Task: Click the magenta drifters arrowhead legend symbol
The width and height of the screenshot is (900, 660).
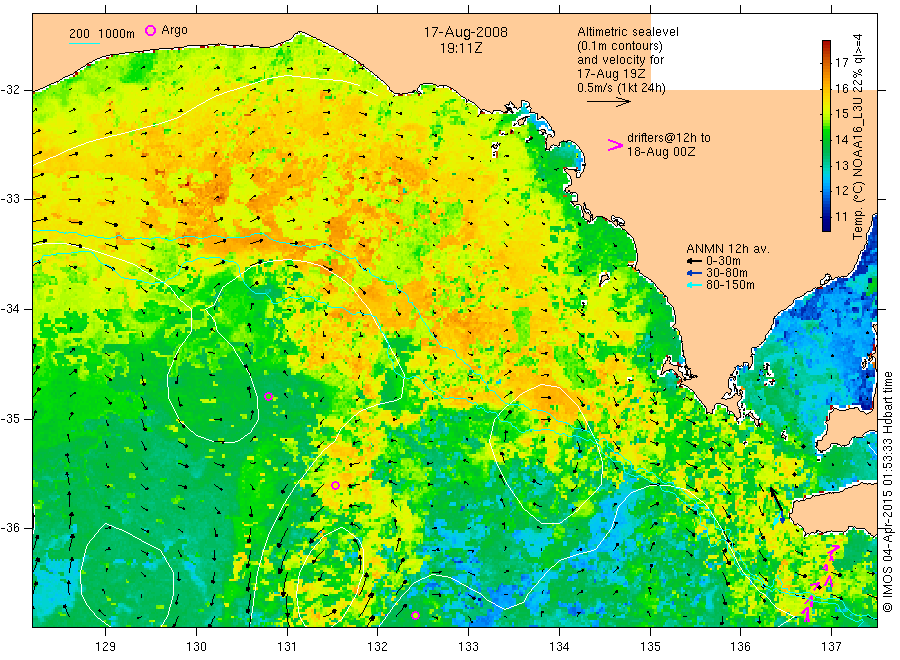Action: click(x=615, y=145)
